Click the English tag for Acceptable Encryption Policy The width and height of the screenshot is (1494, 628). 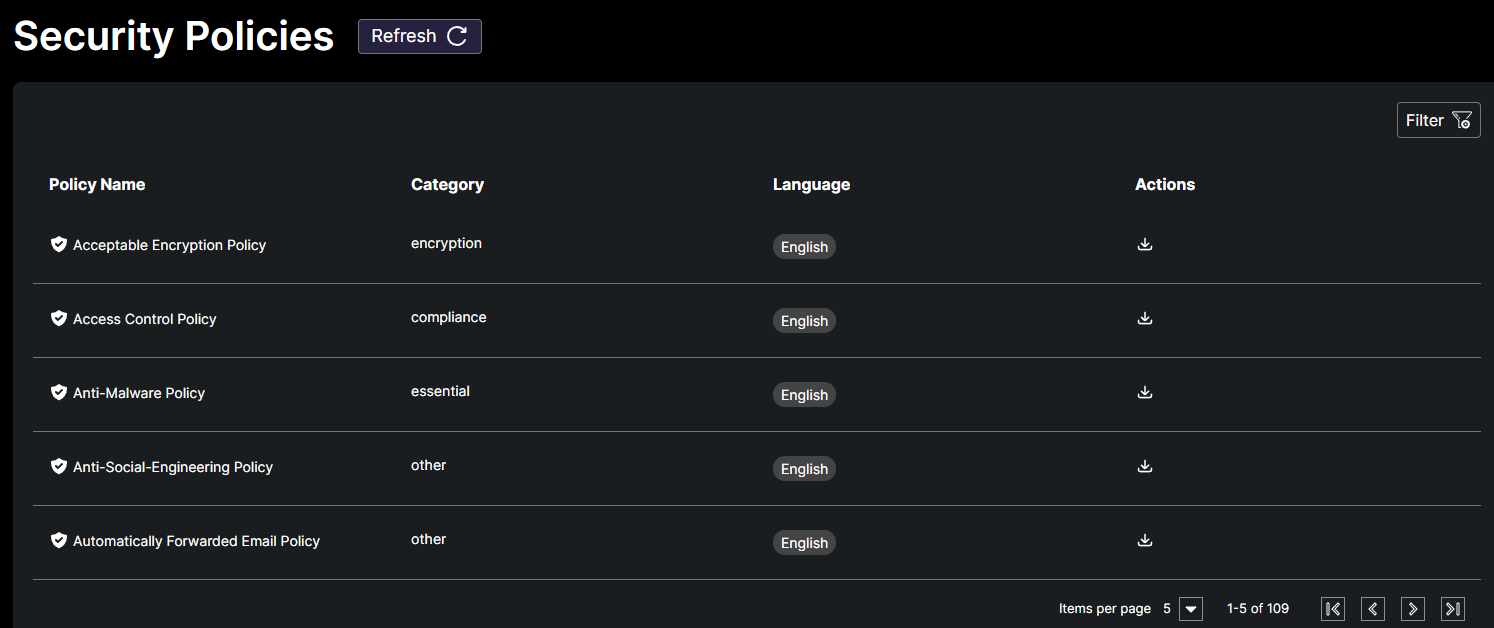pyautogui.click(x=804, y=247)
